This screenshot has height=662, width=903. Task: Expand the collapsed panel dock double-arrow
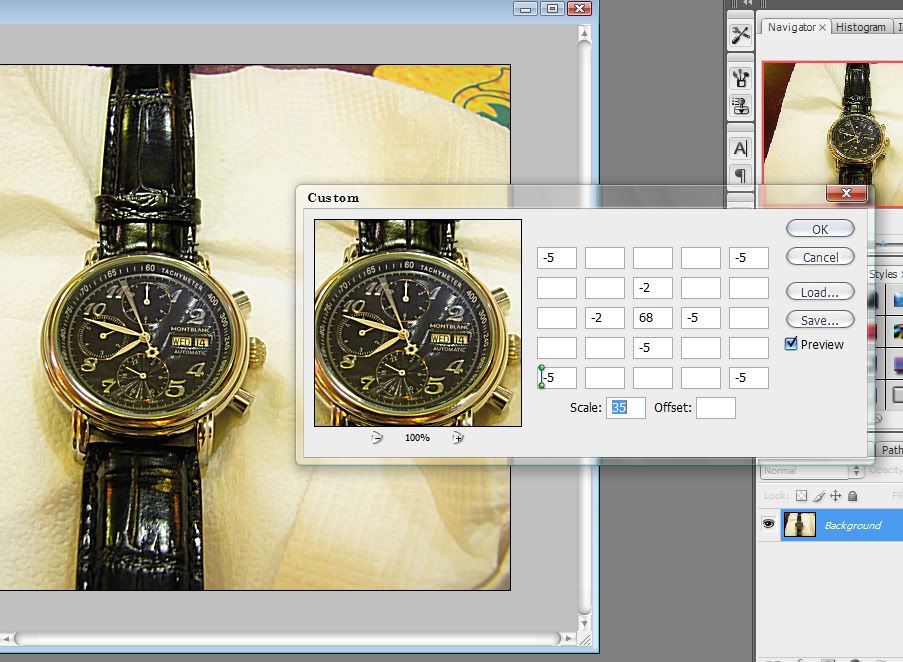click(747, 3)
